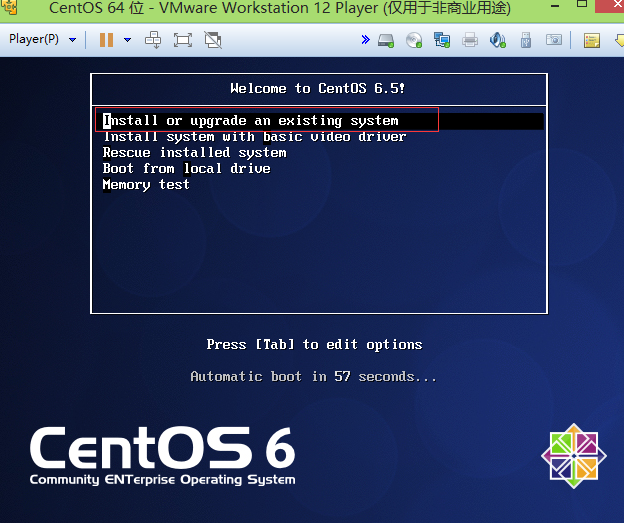
Task: Expand the double-chevron device toolbar arrow
Action: click(365, 39)
